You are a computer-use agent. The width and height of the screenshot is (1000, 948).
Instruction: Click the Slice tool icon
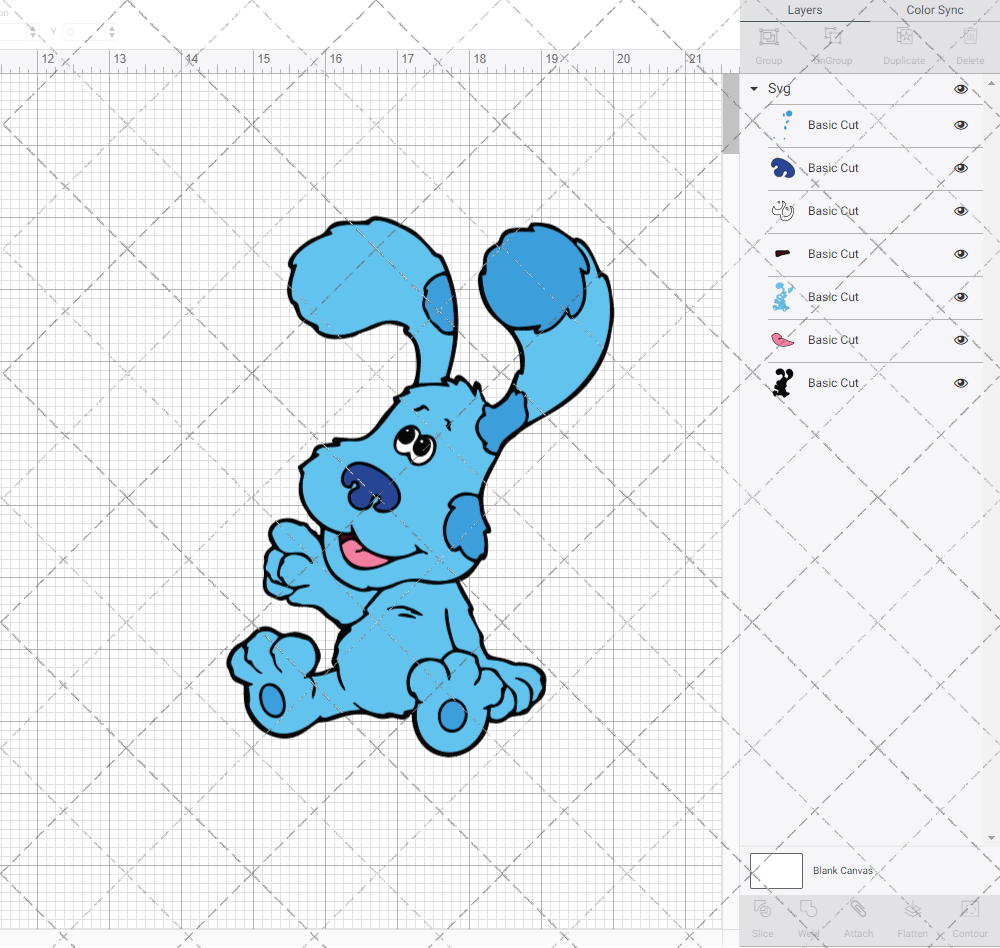click(762, 909)
